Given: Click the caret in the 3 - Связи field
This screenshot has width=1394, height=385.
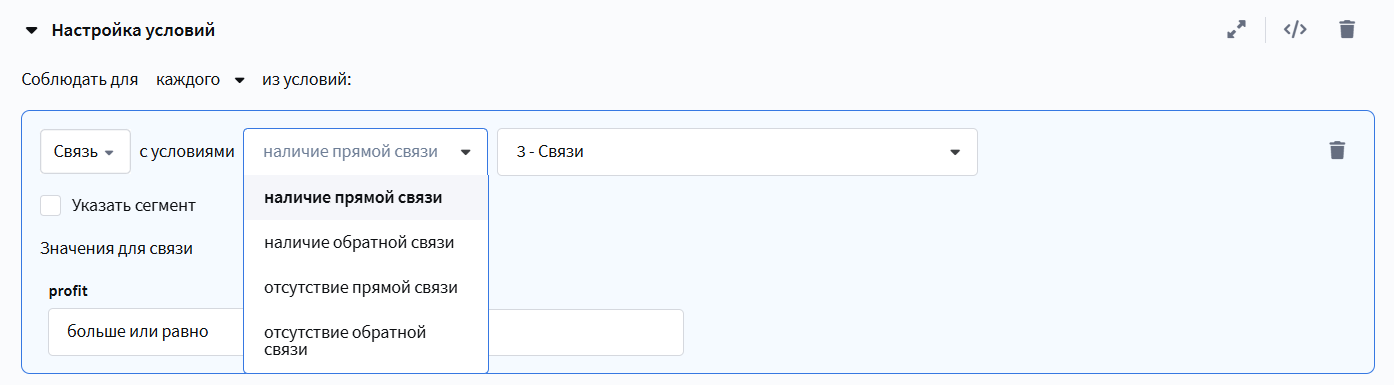Looking at the screenshot, I should pyautogui.click(x=955, y=152).
